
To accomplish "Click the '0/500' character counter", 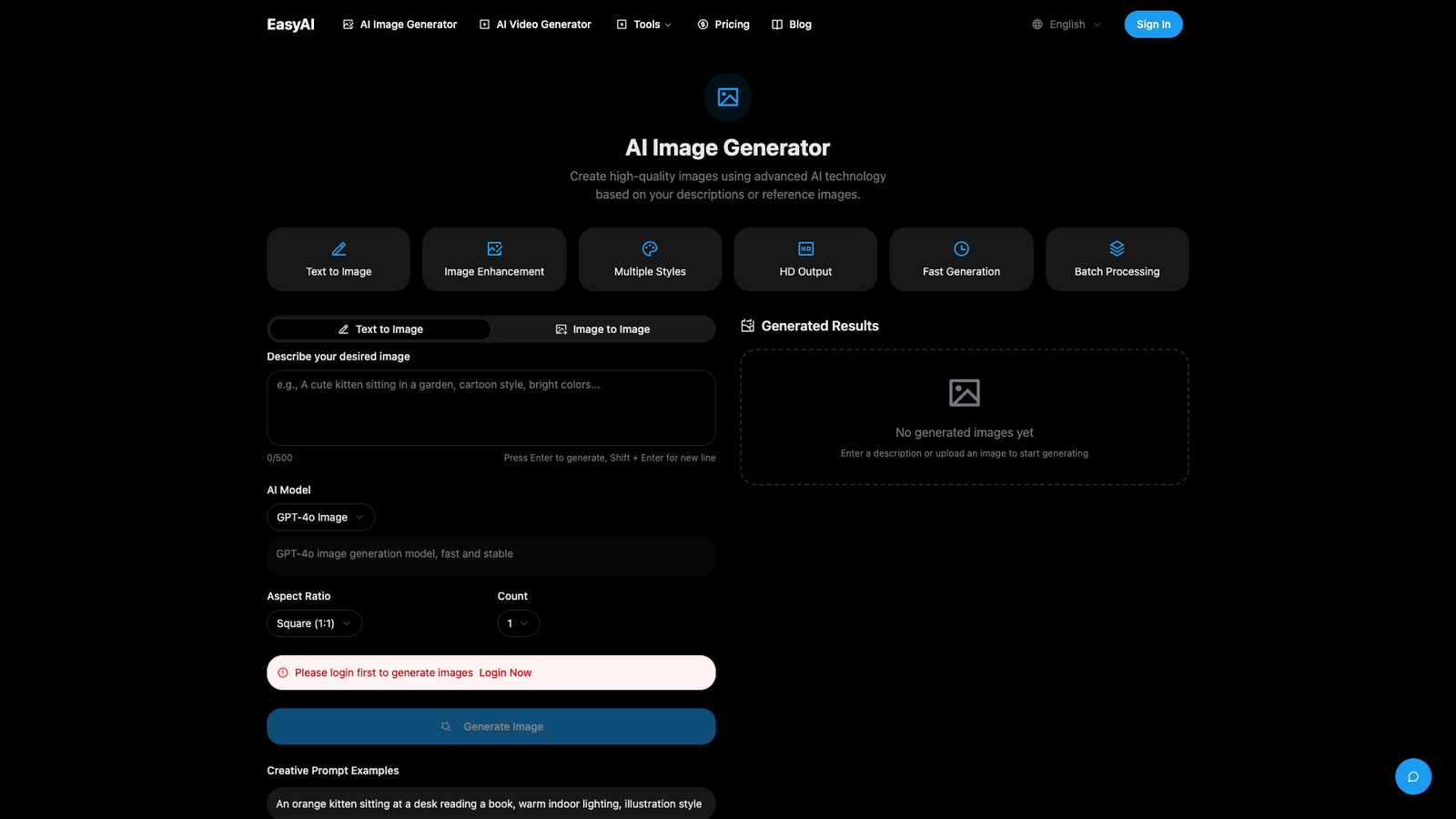I will [x=279, y=458].
